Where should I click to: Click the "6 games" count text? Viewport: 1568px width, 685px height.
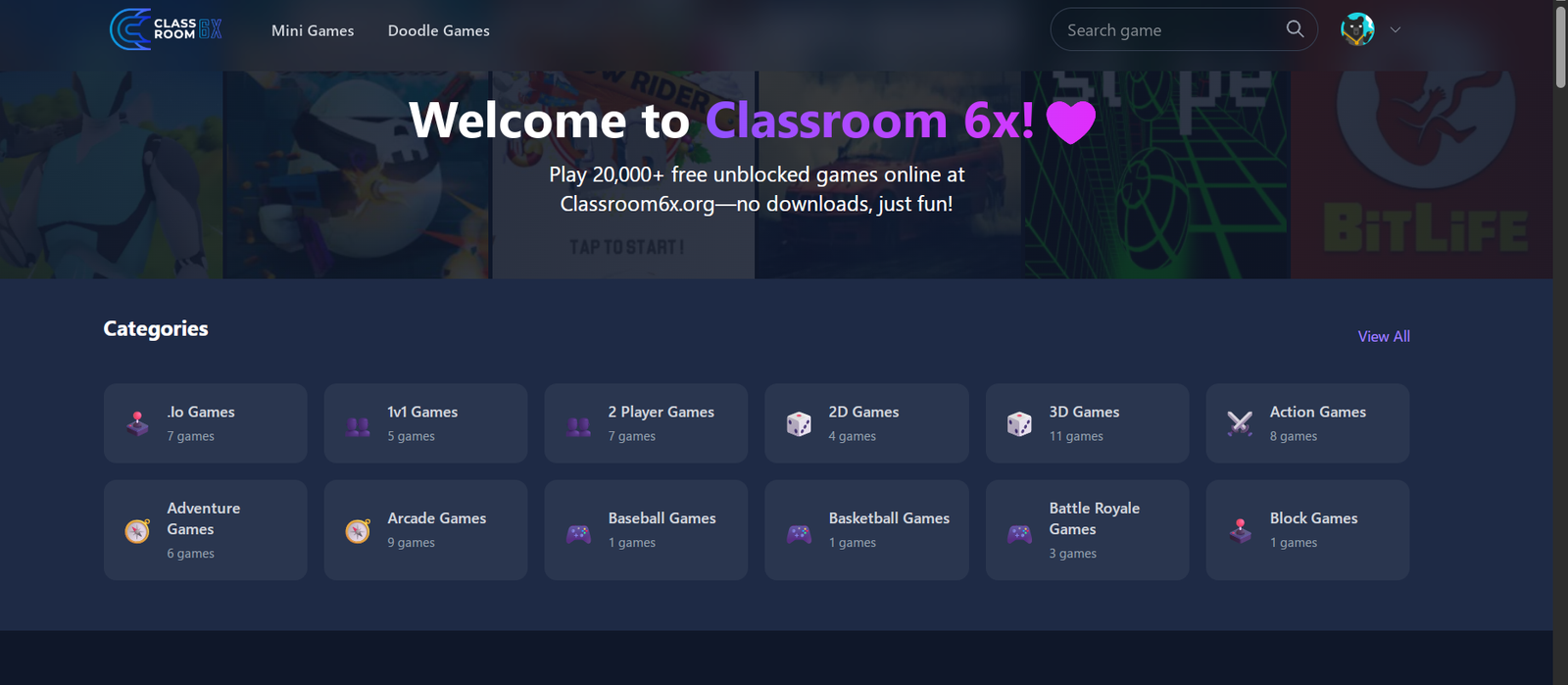(x=190, y=553)
